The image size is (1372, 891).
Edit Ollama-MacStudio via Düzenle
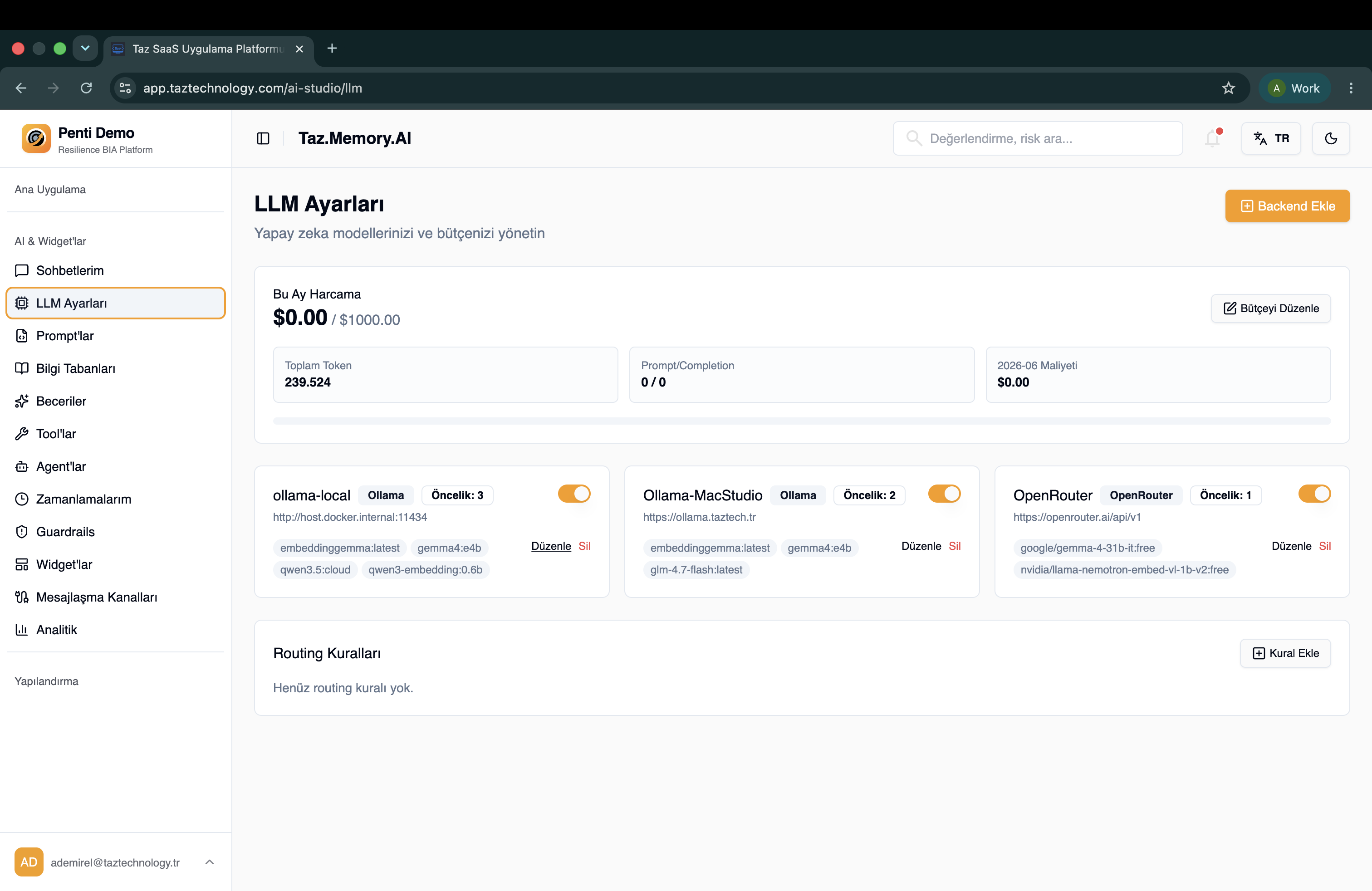coord(921,546)
